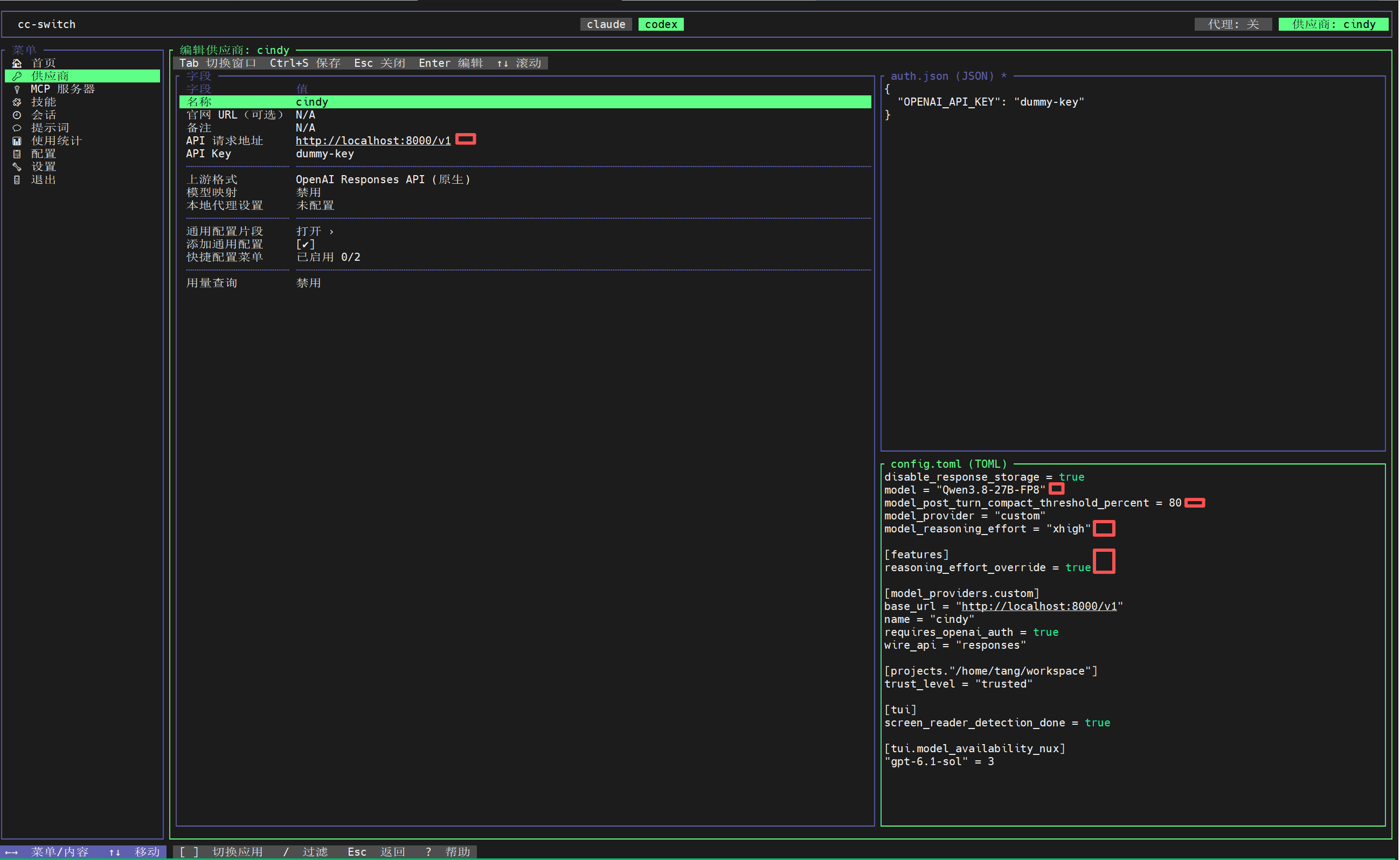1400x860 pixels.
Task: Click the screen_reader_detection_done = true line
Action: pyautogui.click(x=997, y=723)
